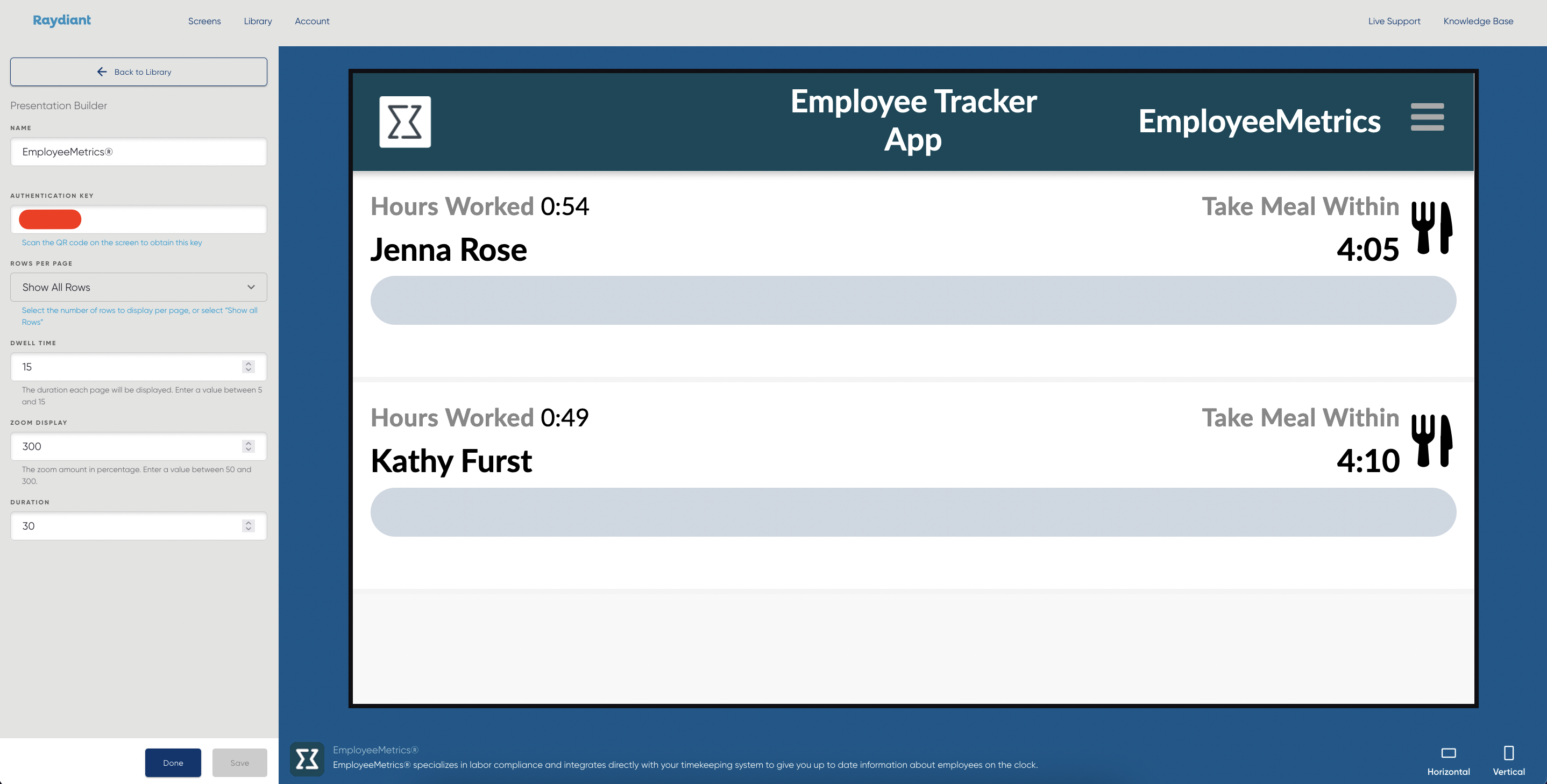This screenshot has width=1547, height=784.
Task: Click the EmployeeMetrics hourglass logo in the preview header
Action: [405, 122]
